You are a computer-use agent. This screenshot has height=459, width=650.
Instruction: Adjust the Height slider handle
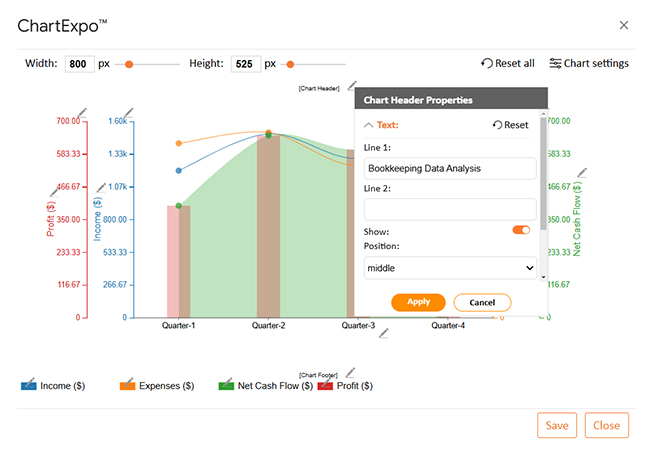click(290, 64)
